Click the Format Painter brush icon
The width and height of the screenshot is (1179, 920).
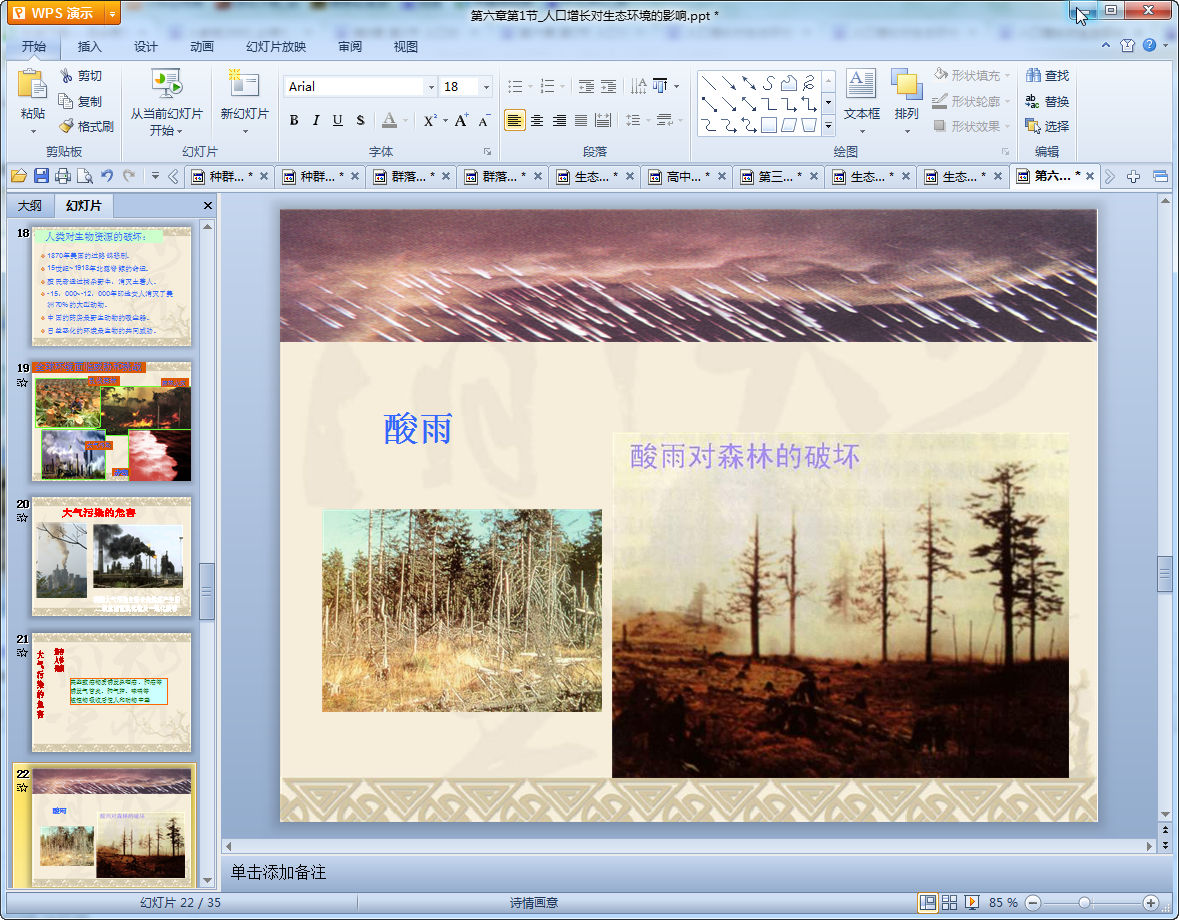click(x=67, y=126)
